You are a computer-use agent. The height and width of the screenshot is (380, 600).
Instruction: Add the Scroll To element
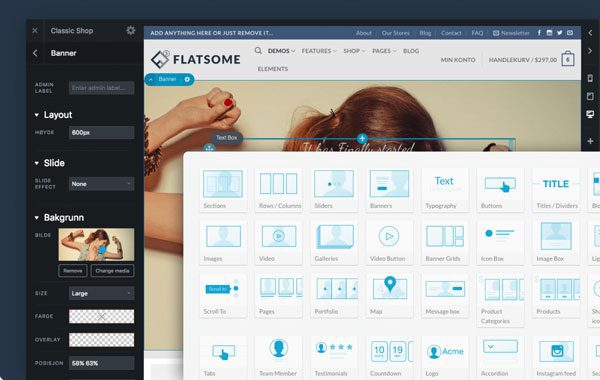(x=223, y=295)
